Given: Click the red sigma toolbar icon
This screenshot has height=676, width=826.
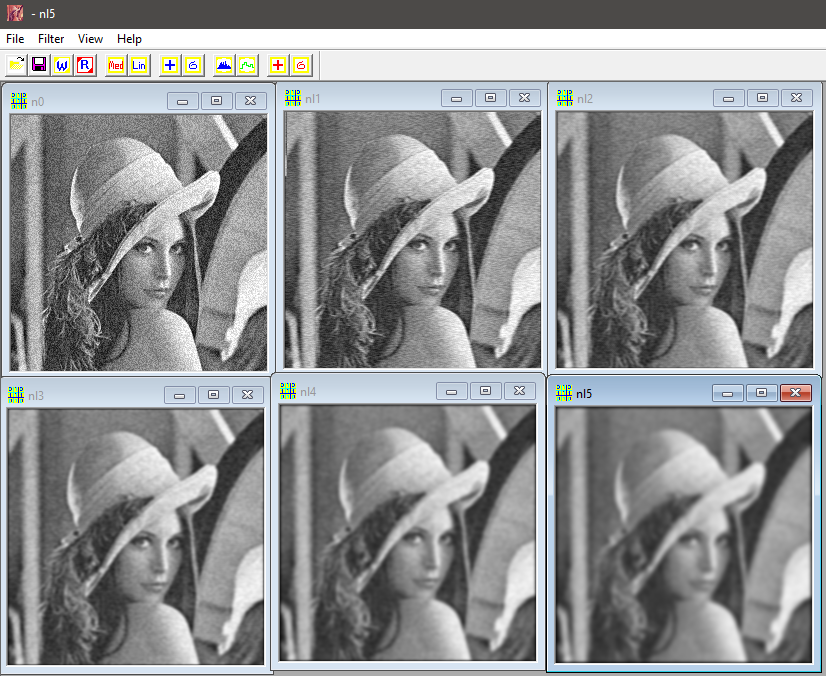Looking at the screenshot, I should coord(301,65).
